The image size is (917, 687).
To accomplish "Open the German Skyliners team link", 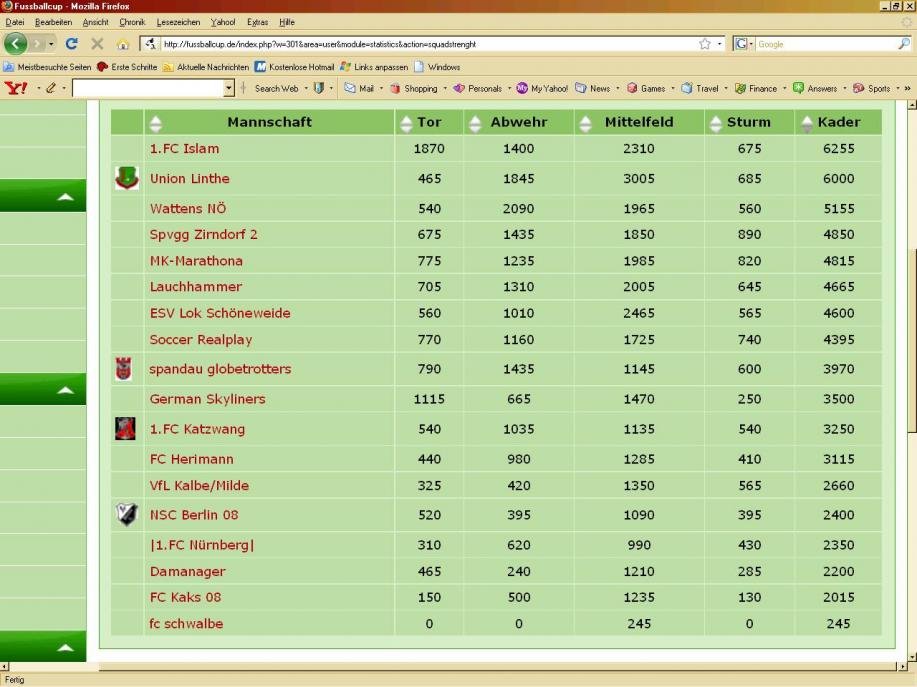I will point(207,399).
